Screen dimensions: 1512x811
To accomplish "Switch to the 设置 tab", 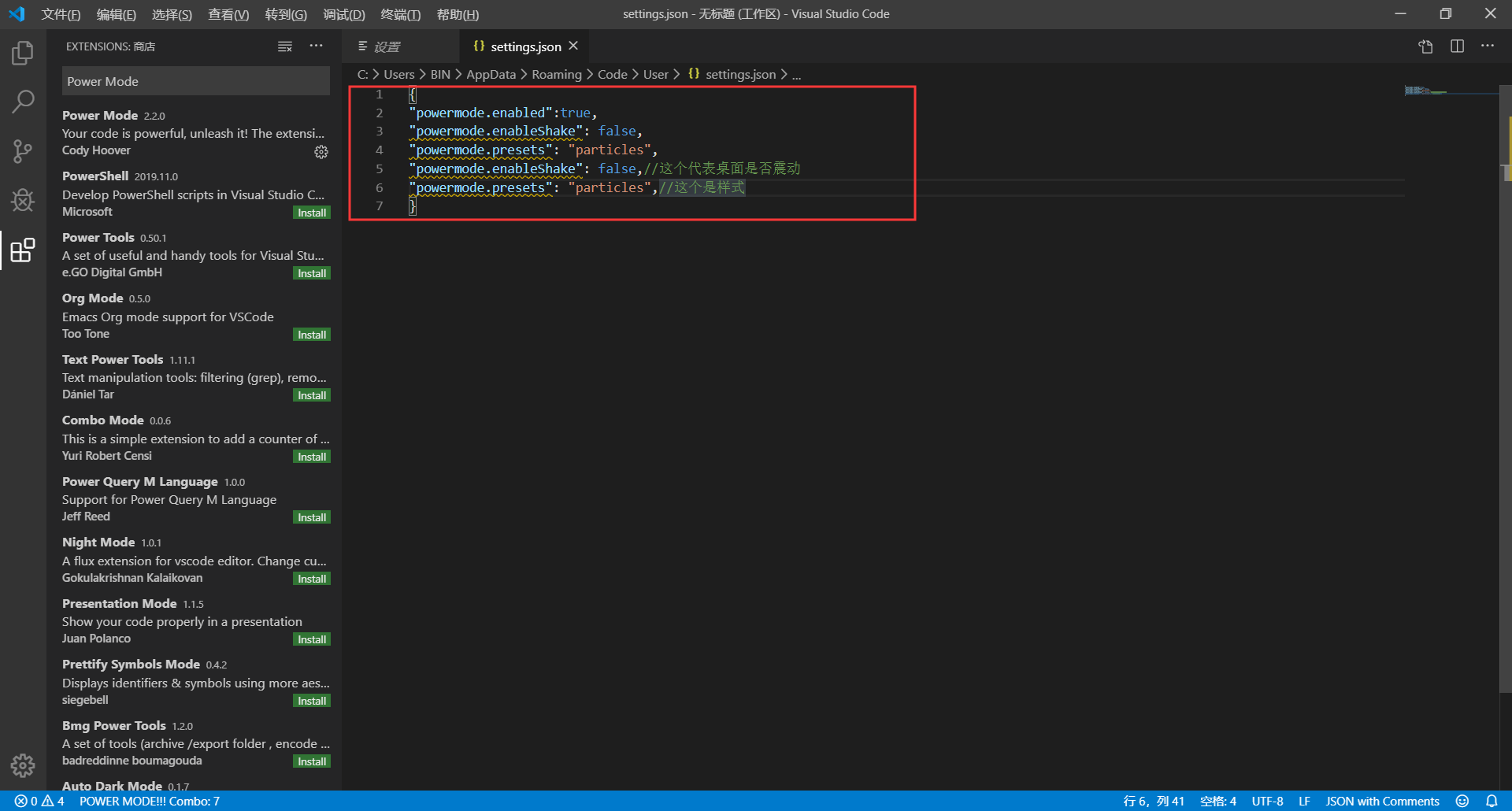I will [387, 46].
